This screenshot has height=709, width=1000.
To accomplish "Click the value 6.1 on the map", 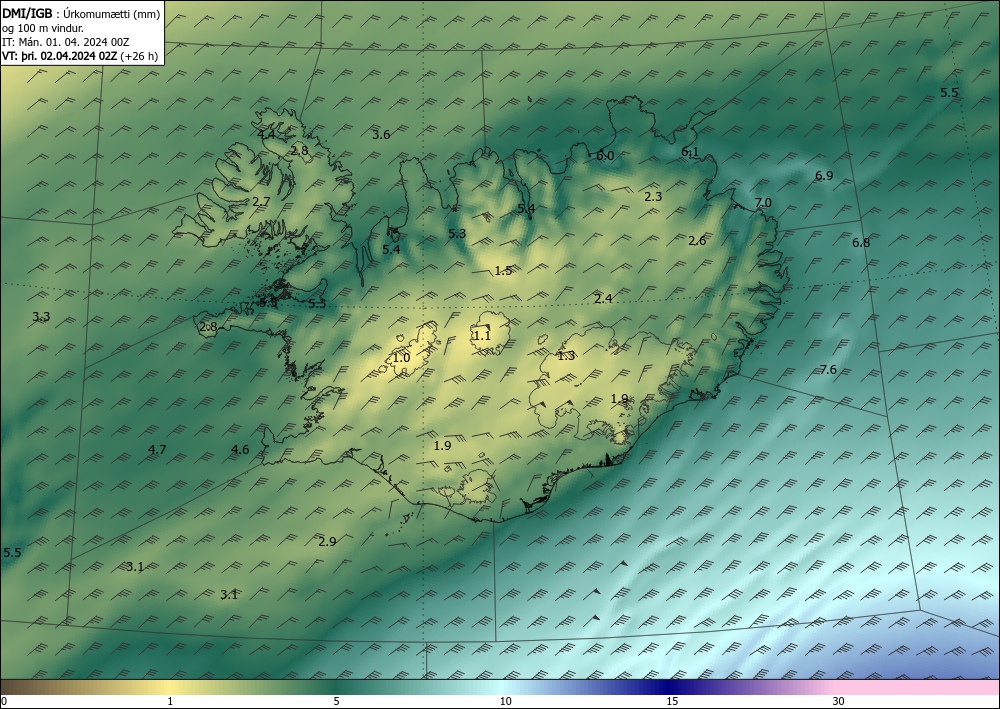I will 690,152.
